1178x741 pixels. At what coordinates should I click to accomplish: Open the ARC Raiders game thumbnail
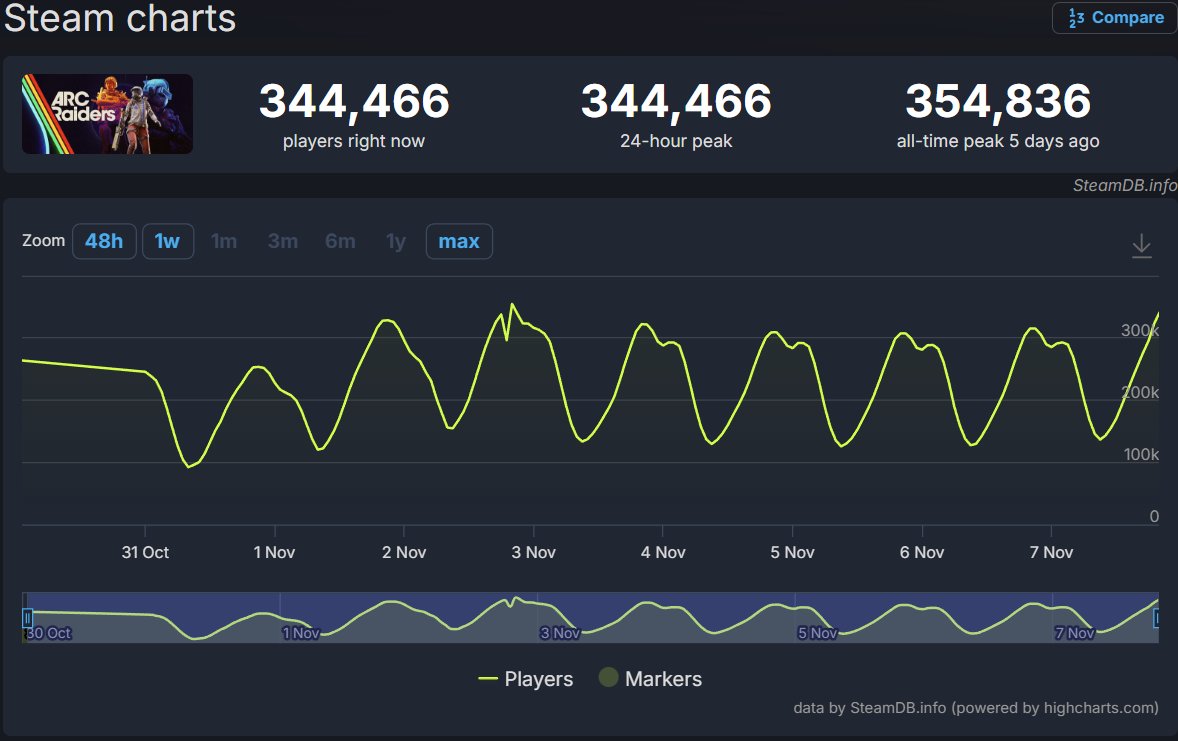[107, 114]
